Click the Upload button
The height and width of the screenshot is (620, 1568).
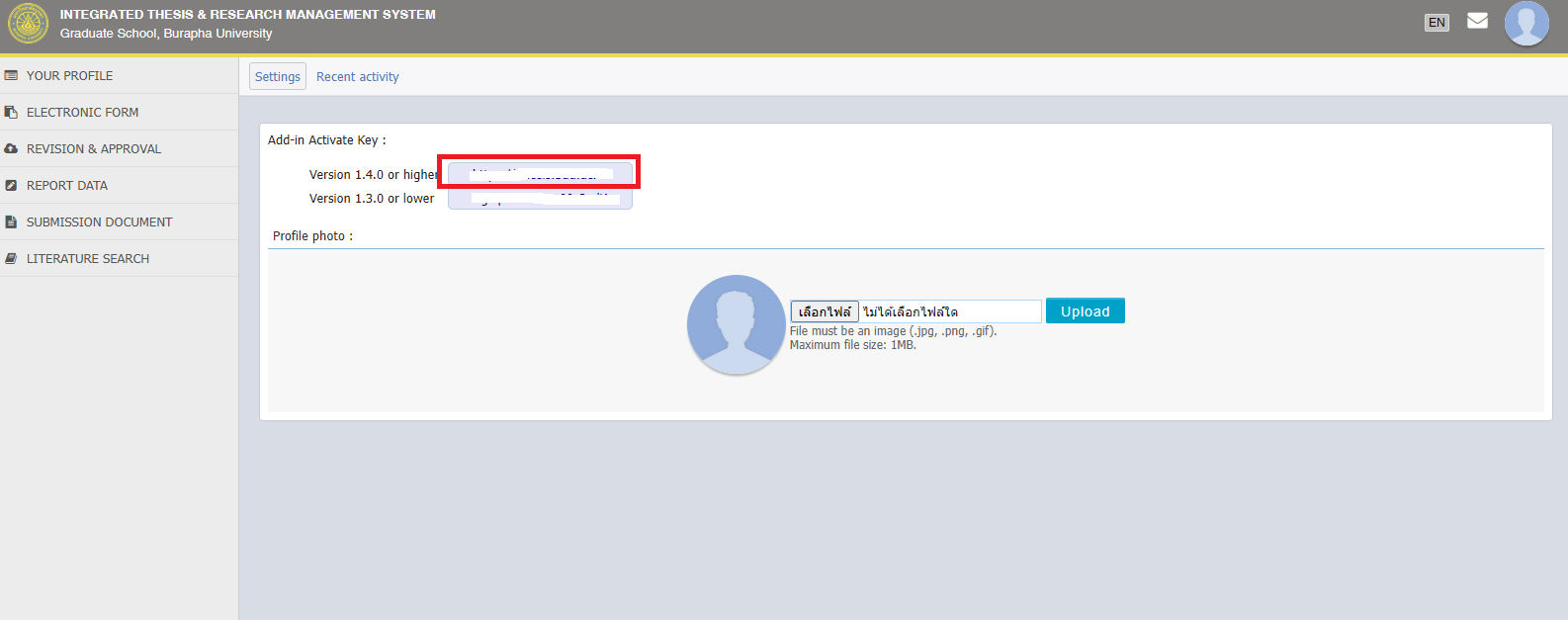pyautogui.click(x=1085, y=311)
